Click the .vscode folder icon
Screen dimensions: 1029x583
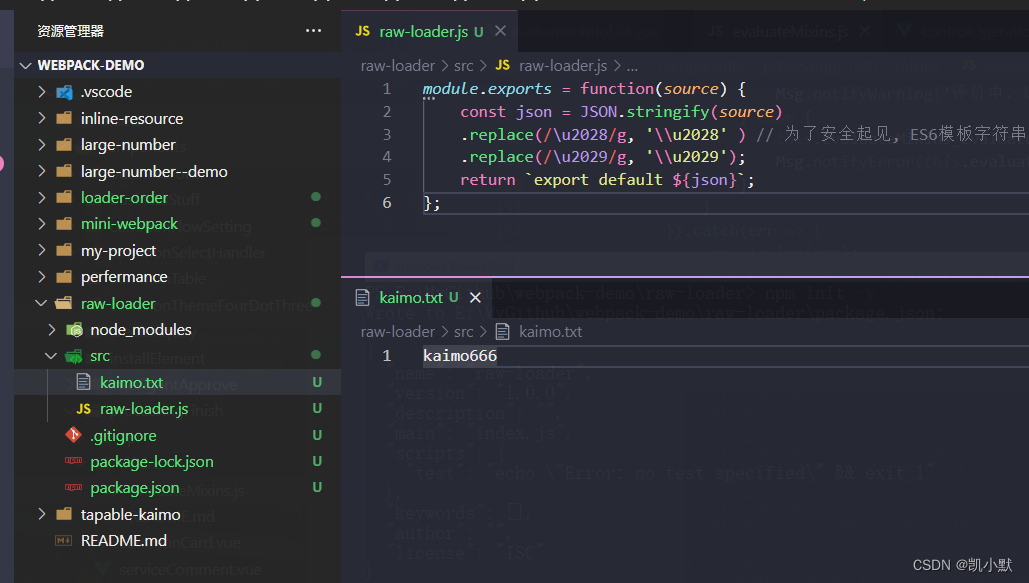(63, 91)
